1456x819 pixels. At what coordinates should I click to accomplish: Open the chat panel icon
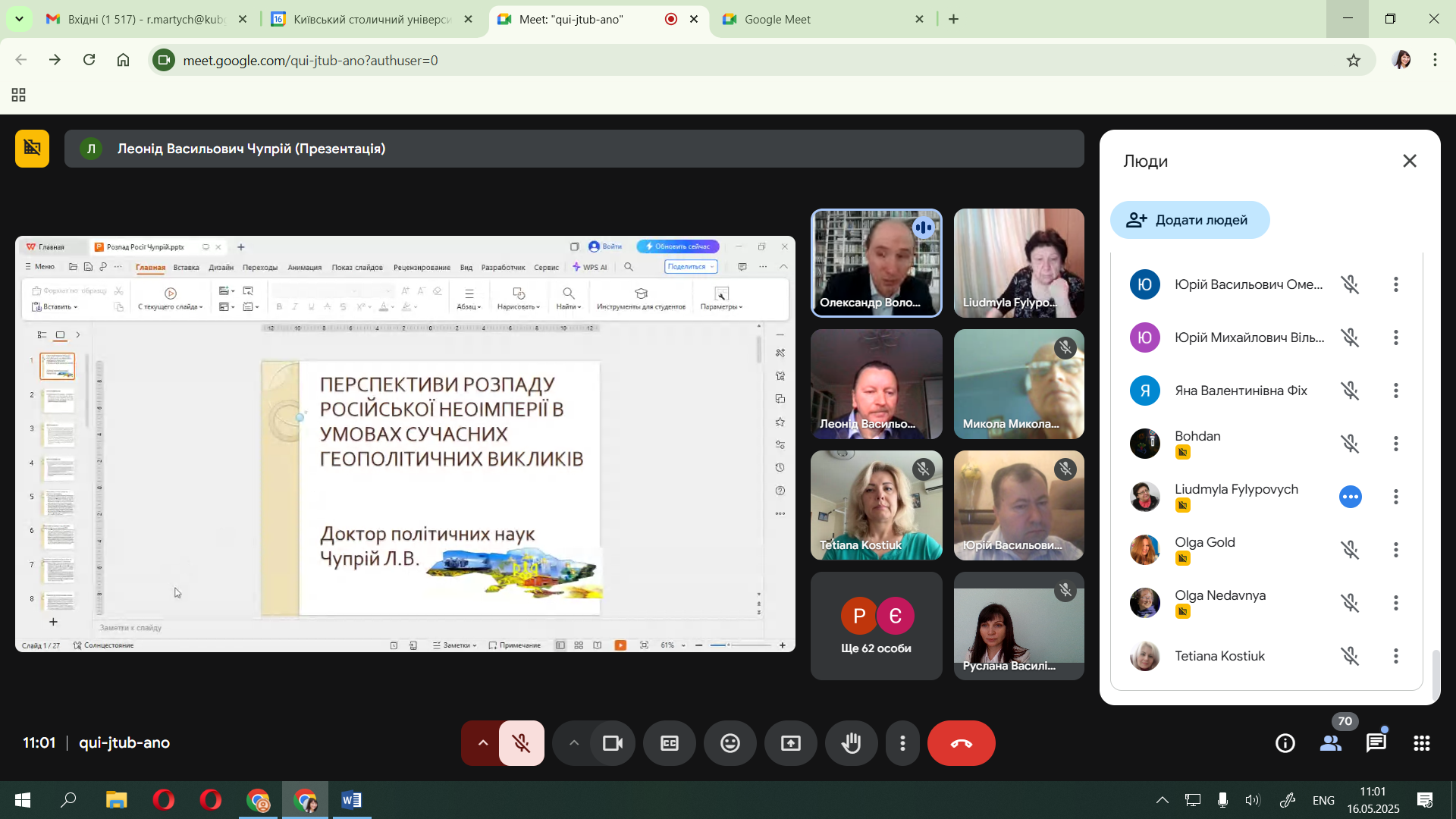click(1376, 743)
